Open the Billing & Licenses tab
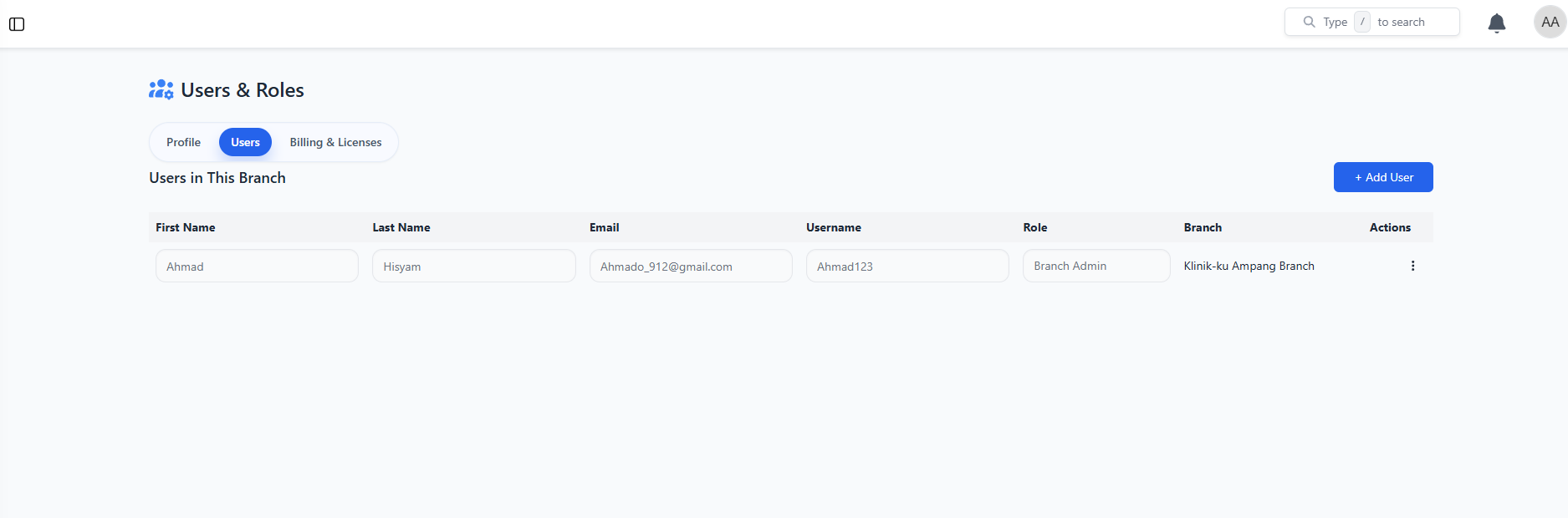Viewport: 1568px width, 518px height. pos(335,142)
